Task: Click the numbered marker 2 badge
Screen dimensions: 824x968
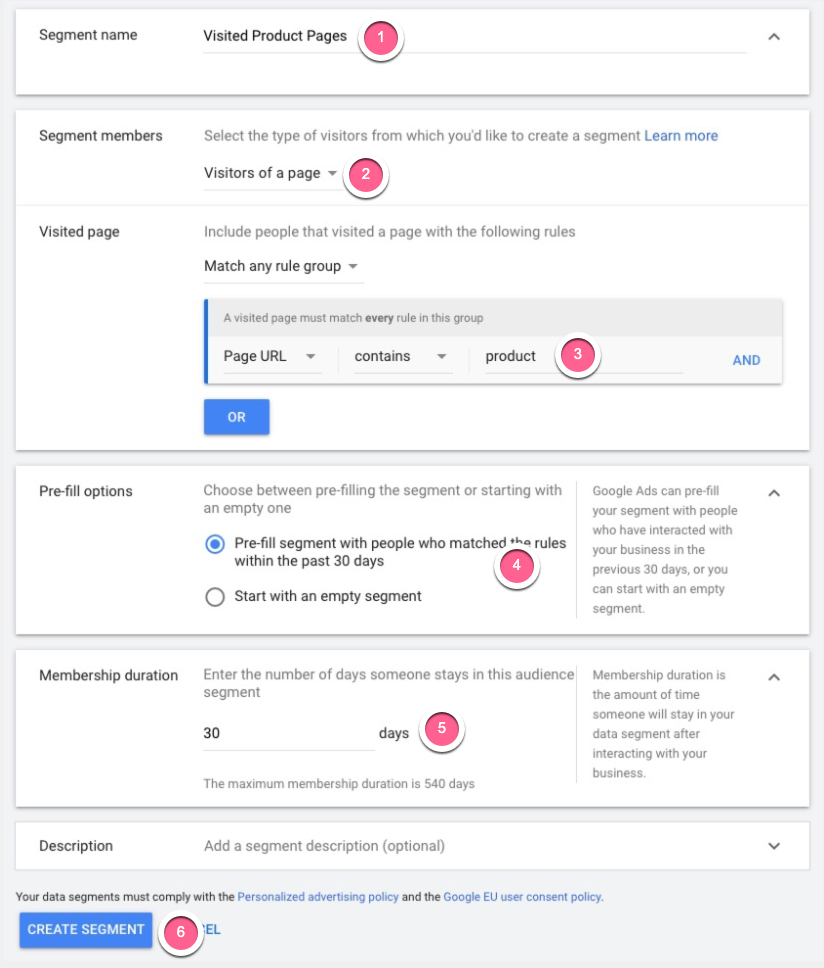Action: click(365, 174)
